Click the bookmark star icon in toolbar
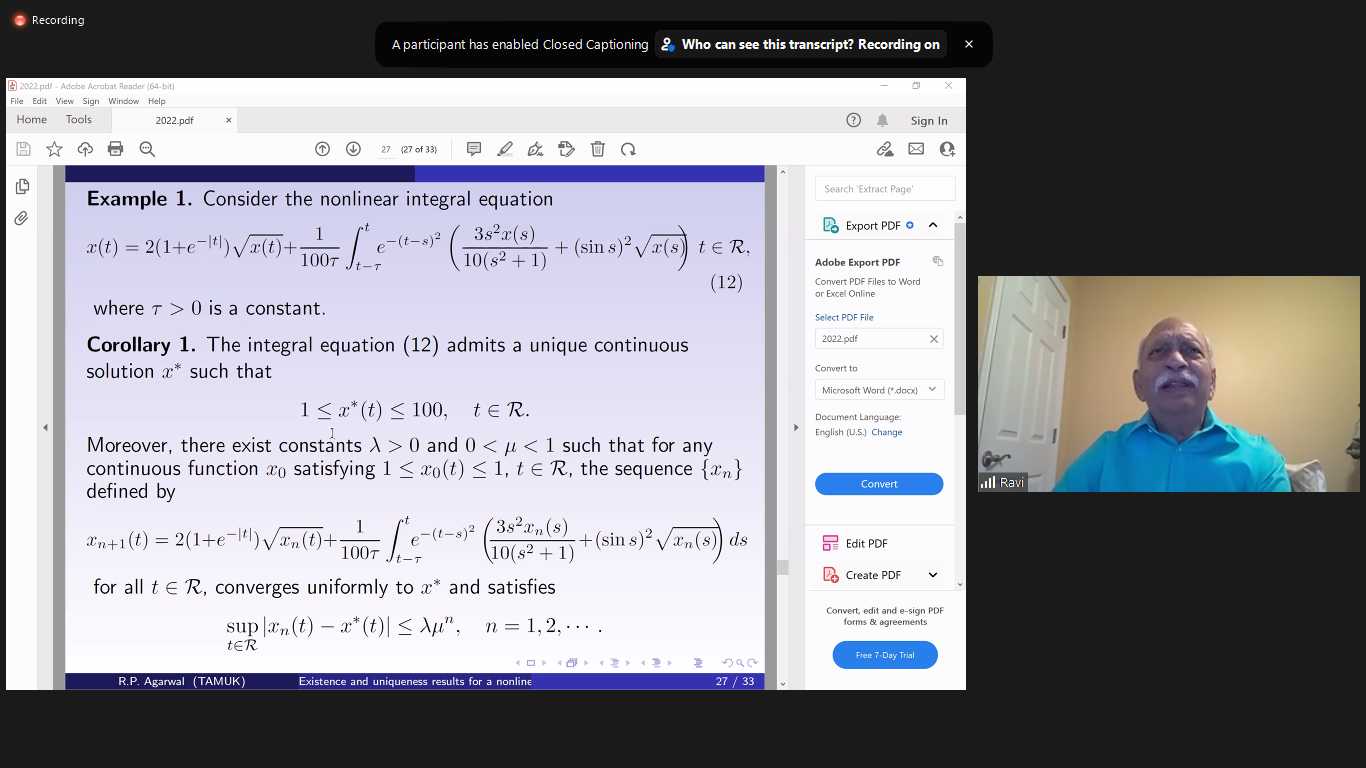Image resolution: width=1366 pixels, height=768 pixels. coord(54,149)
